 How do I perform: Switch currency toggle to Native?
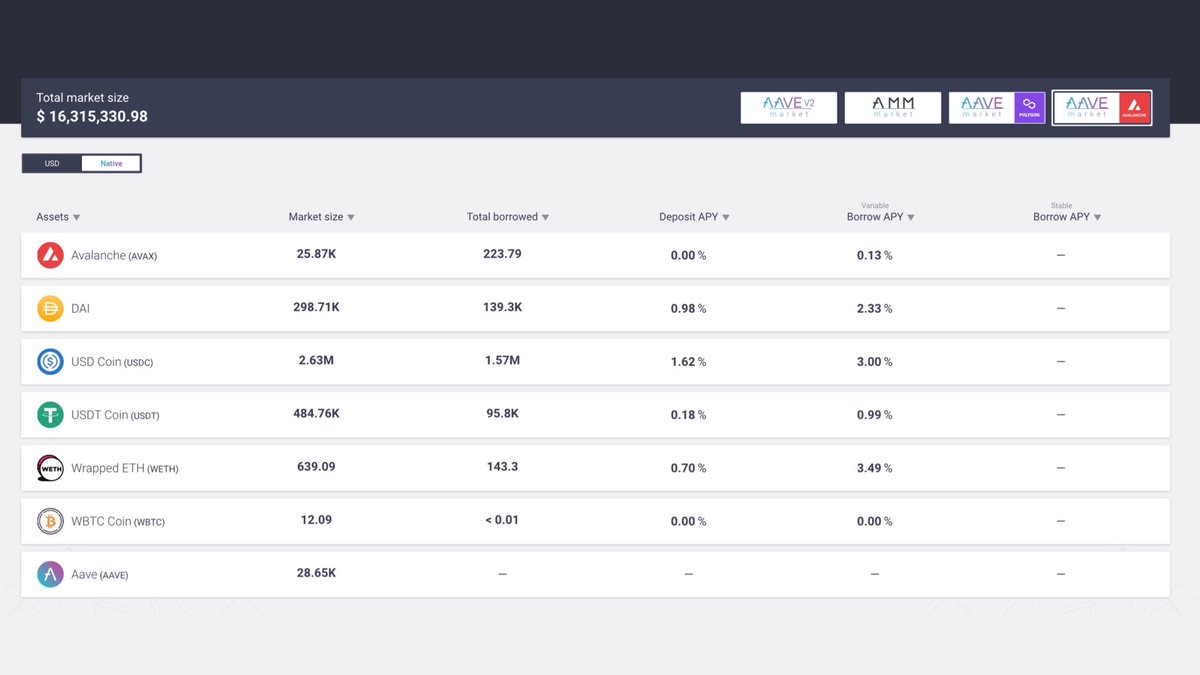click(111, 163)
